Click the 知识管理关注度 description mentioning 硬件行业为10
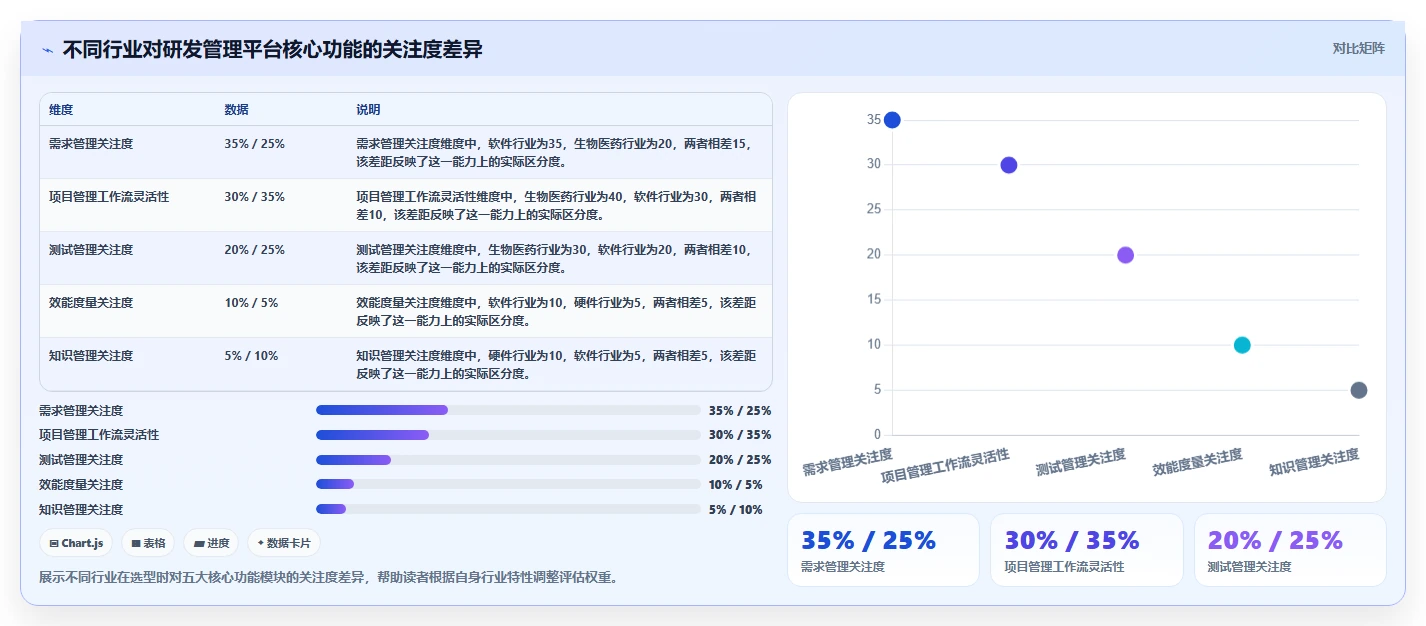This screenshot has width=1426, height=626. [x=556, y=364]
